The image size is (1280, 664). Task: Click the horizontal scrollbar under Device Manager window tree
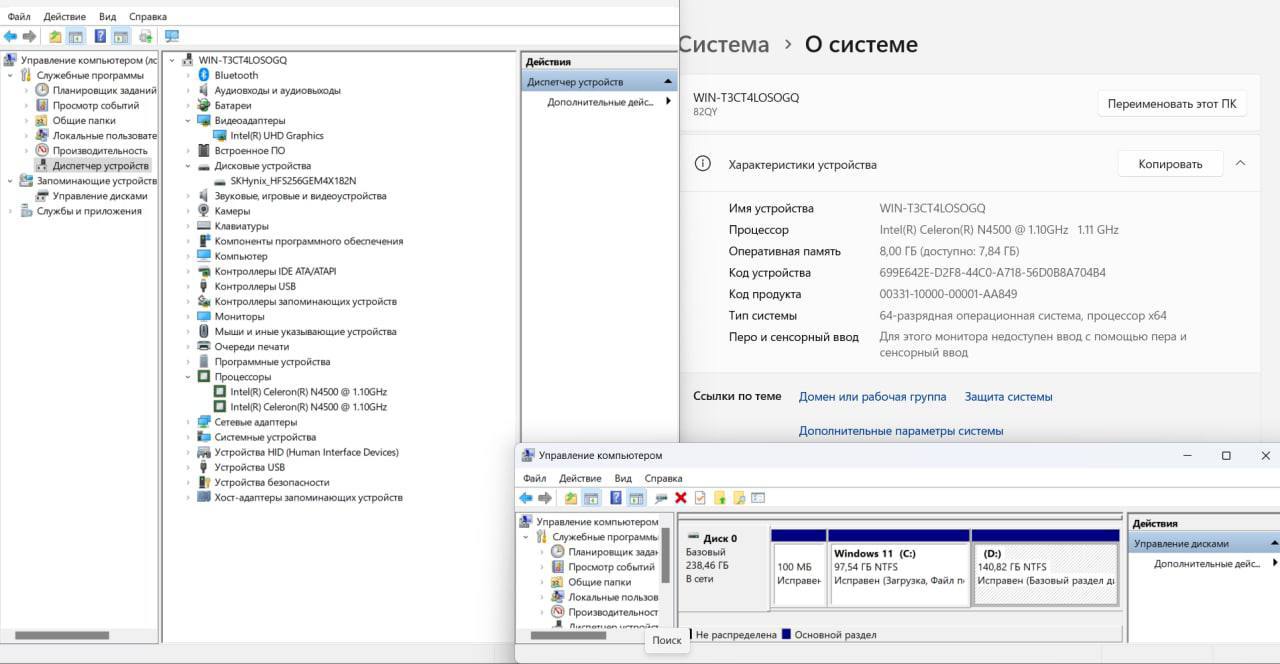(61, 635)
